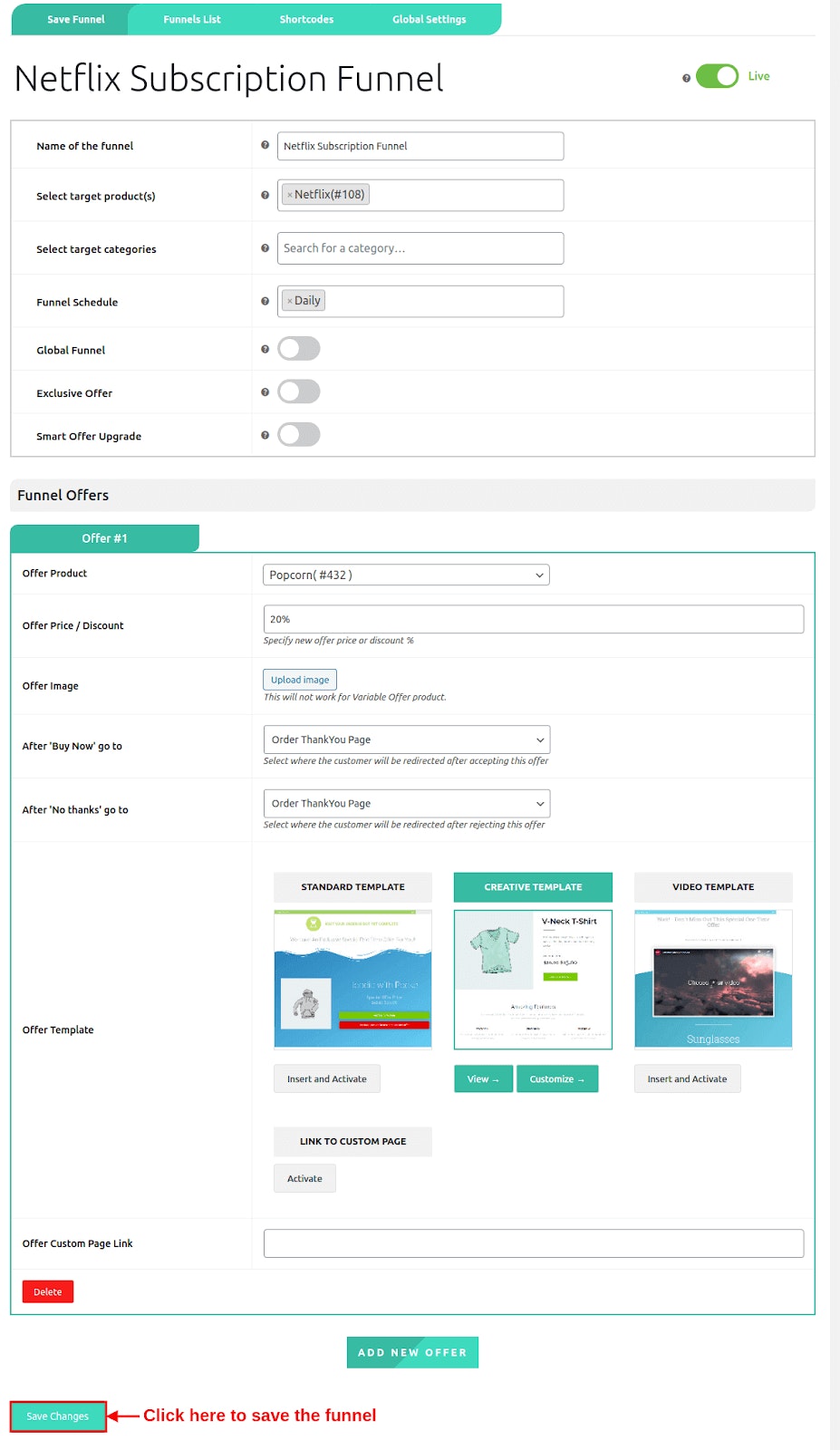Insert and Activate the Standard Template

pos(327,1078)
